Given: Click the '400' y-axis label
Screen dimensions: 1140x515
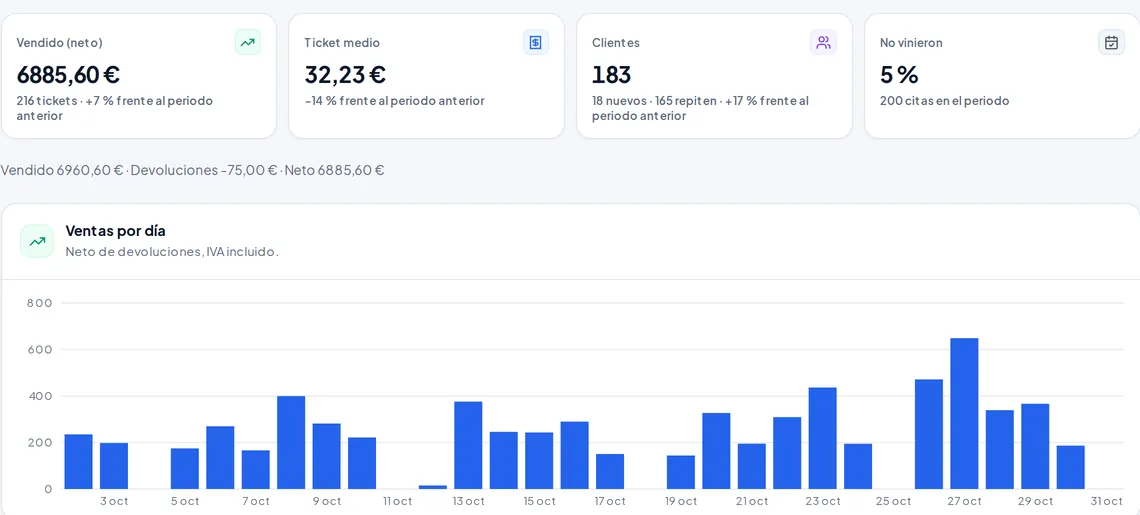Looking at the screenshot, I should [39, 396].
